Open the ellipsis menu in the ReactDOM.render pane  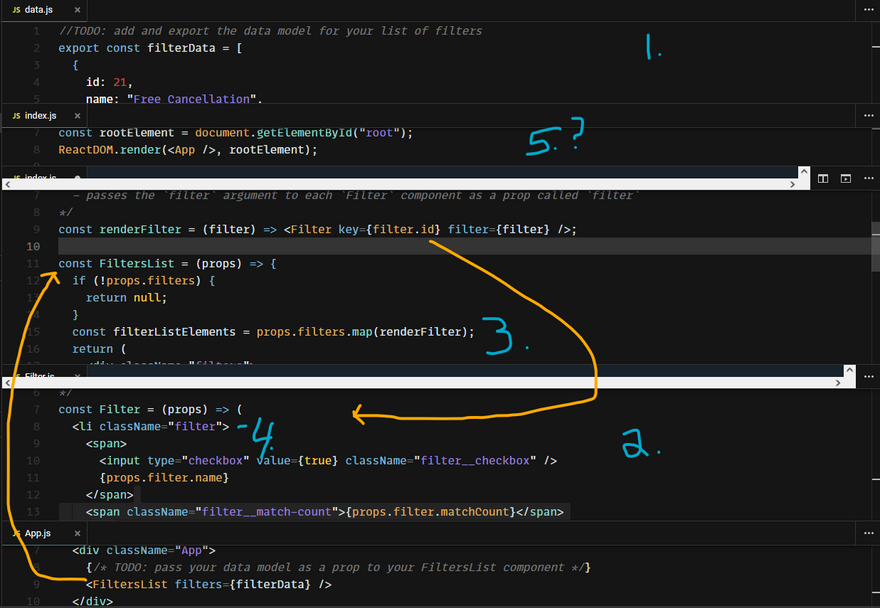tap(867, 116)
